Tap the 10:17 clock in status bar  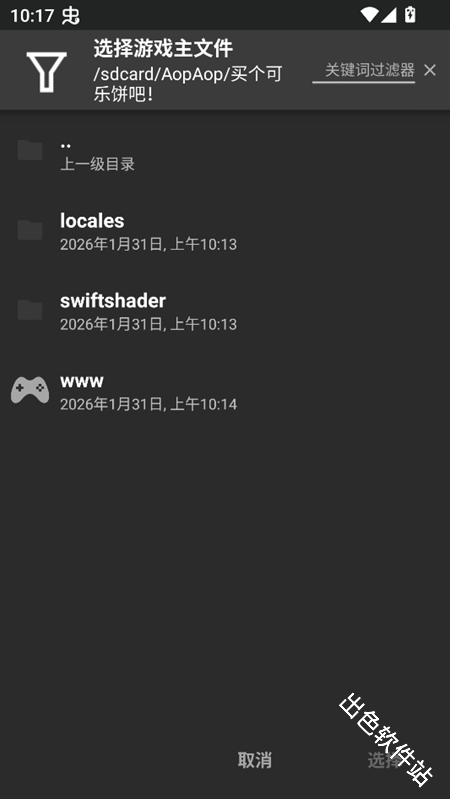click(32, 16)
